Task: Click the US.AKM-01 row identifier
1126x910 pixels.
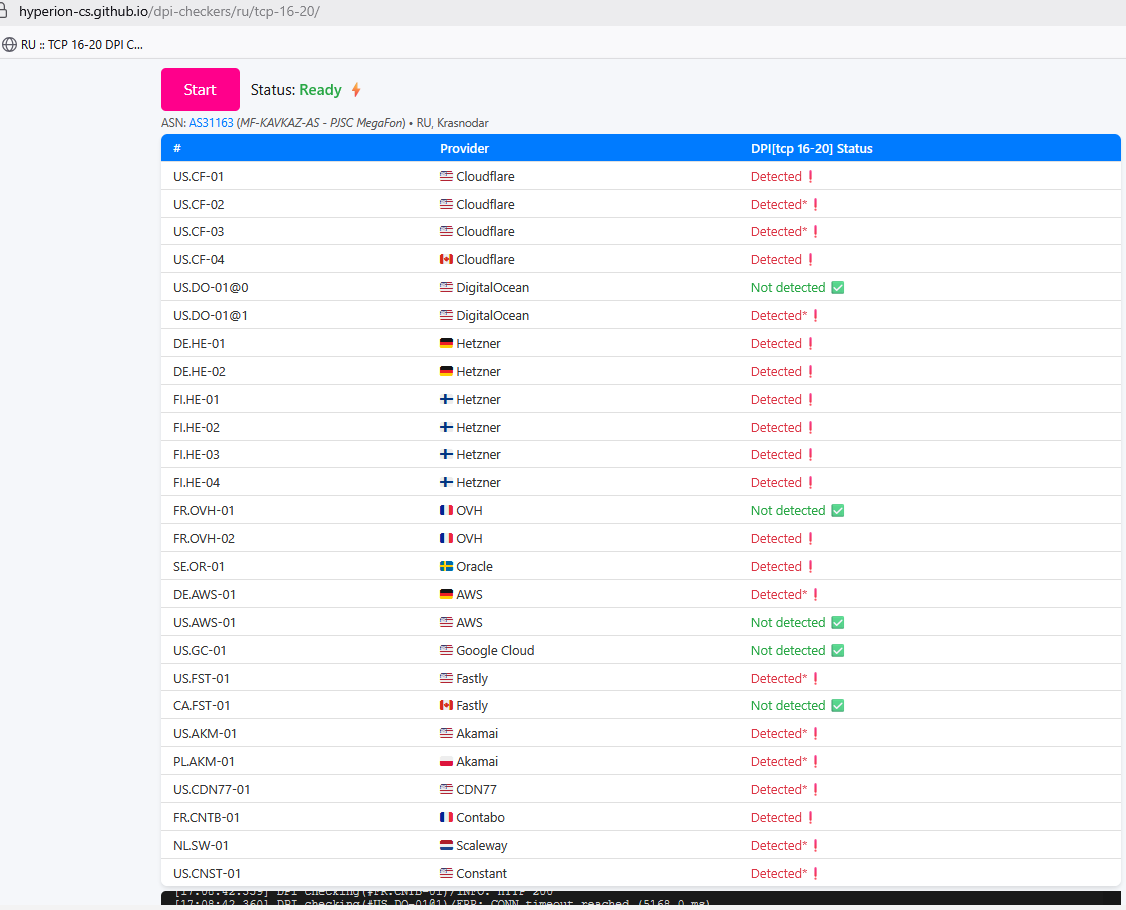Action: [x=205, y=733]
